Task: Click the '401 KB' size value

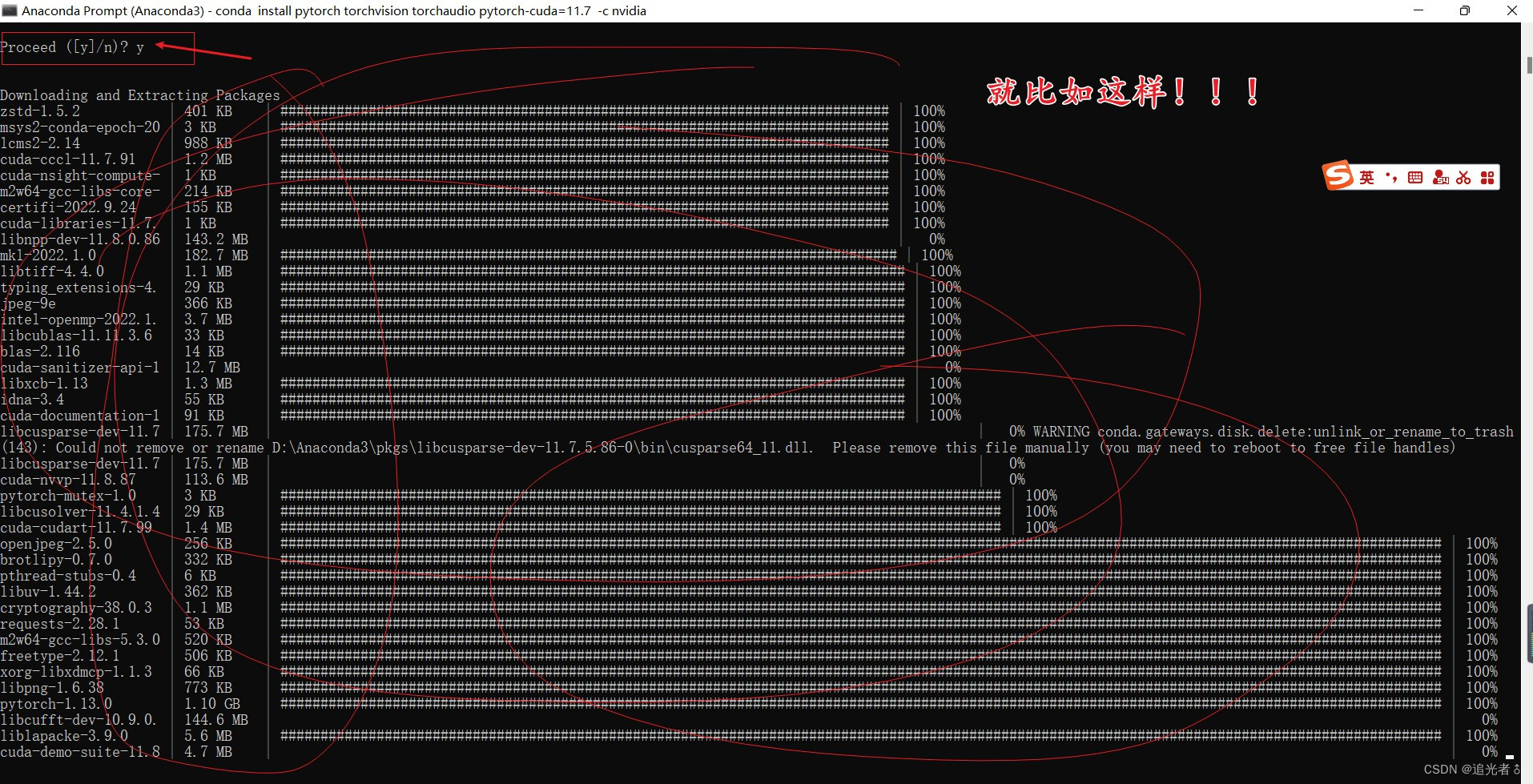Action: [x=208, y=111]
